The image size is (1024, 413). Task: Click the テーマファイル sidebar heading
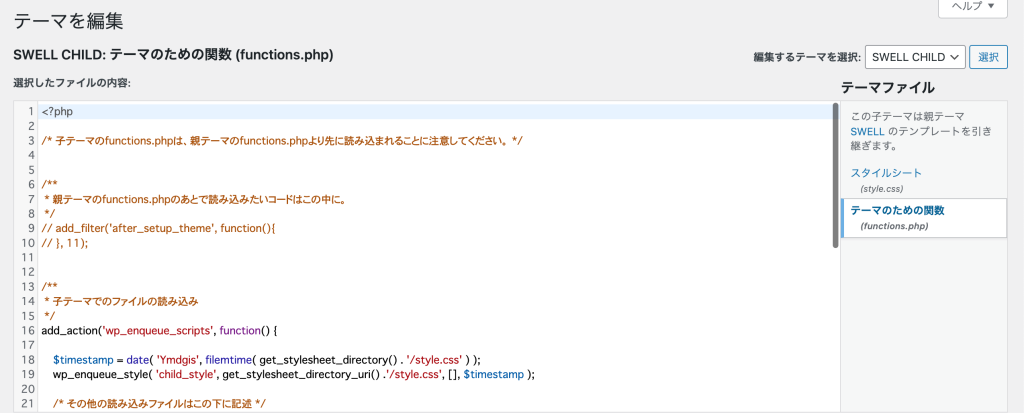(x=888, y=87)
